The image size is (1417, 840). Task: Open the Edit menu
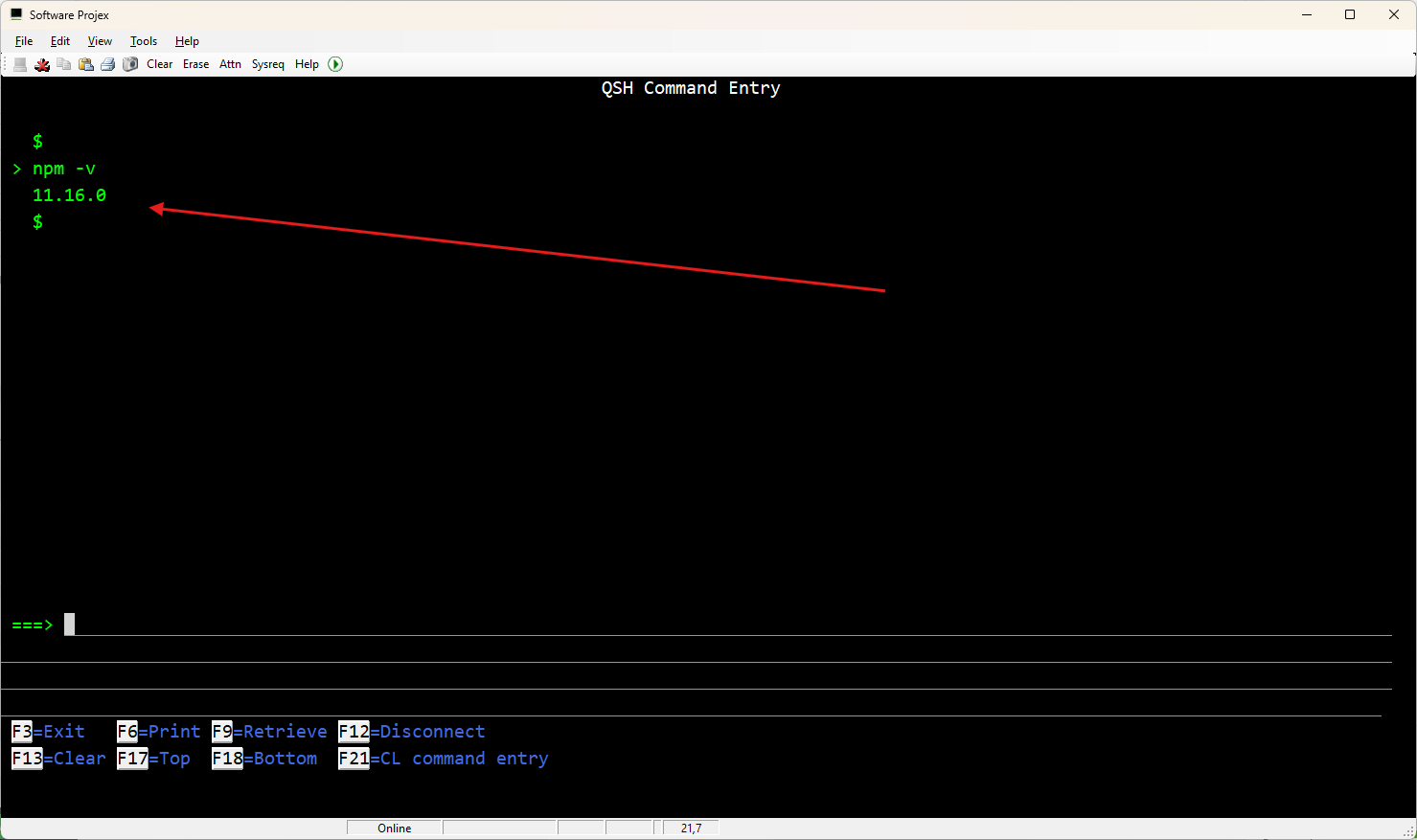(60, 41)
